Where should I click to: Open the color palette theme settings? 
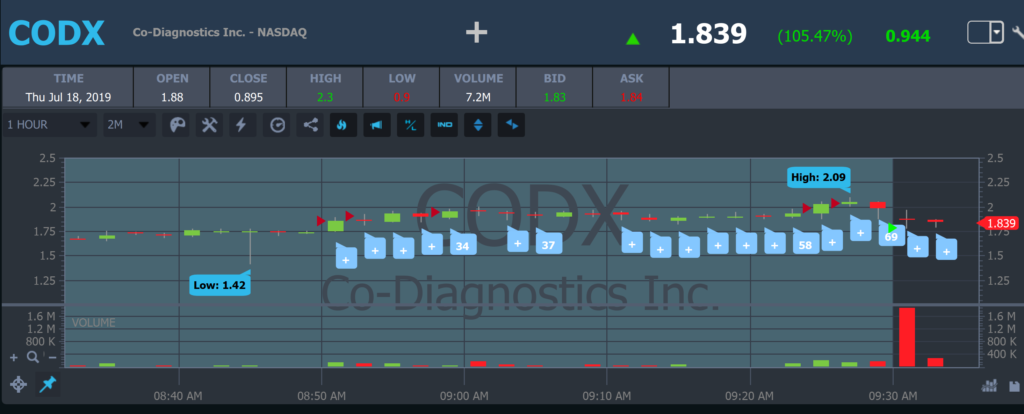178,125
